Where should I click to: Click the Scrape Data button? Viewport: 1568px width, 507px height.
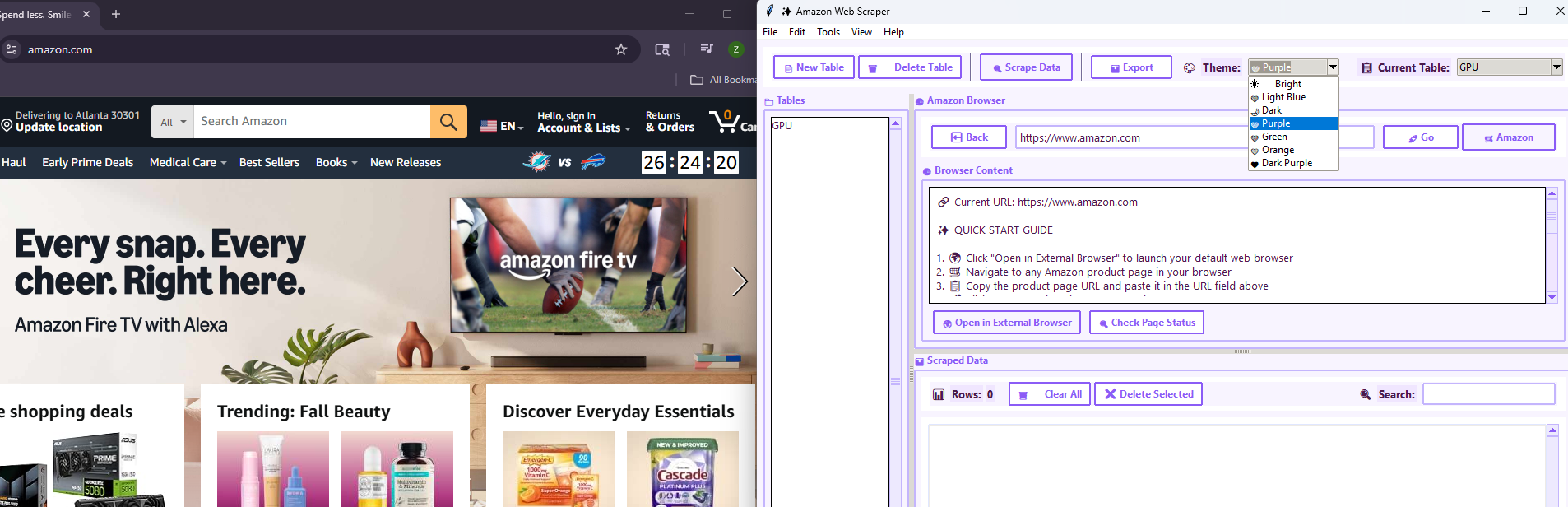point(1025,67)
